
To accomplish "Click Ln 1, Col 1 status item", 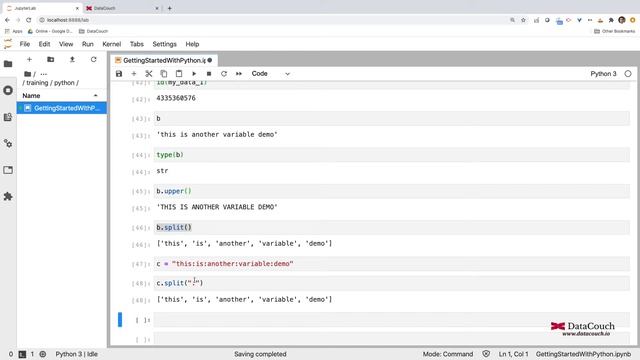I will click(x=513, y=354).
